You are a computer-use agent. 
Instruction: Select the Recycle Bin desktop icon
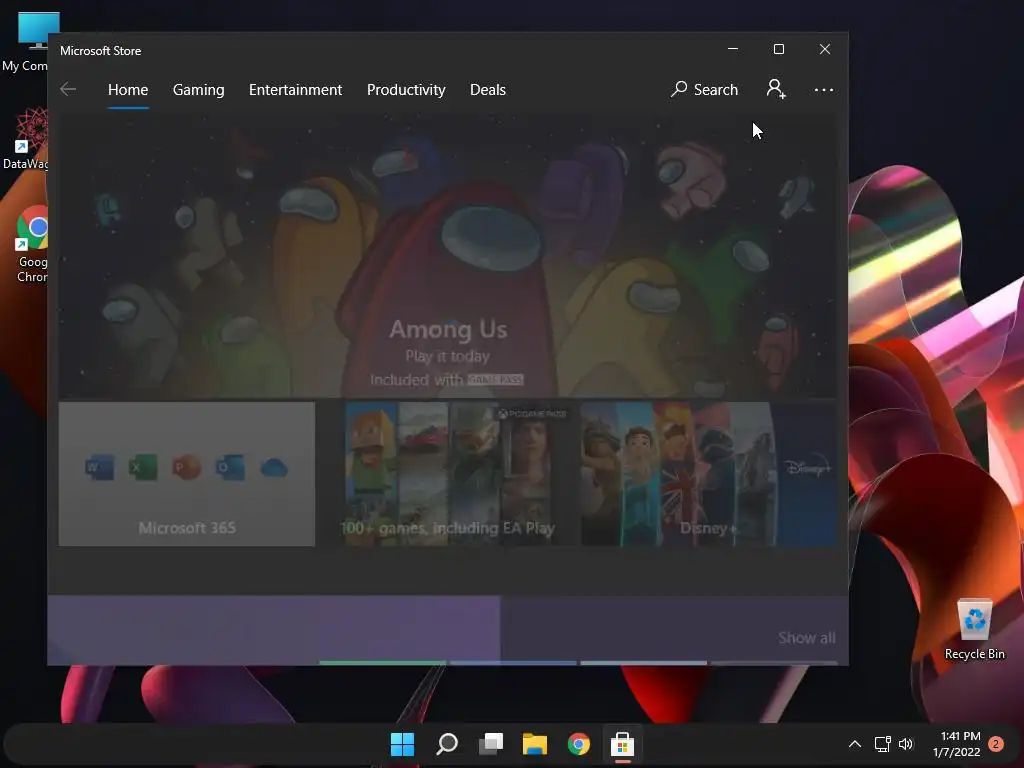point(974,630)
